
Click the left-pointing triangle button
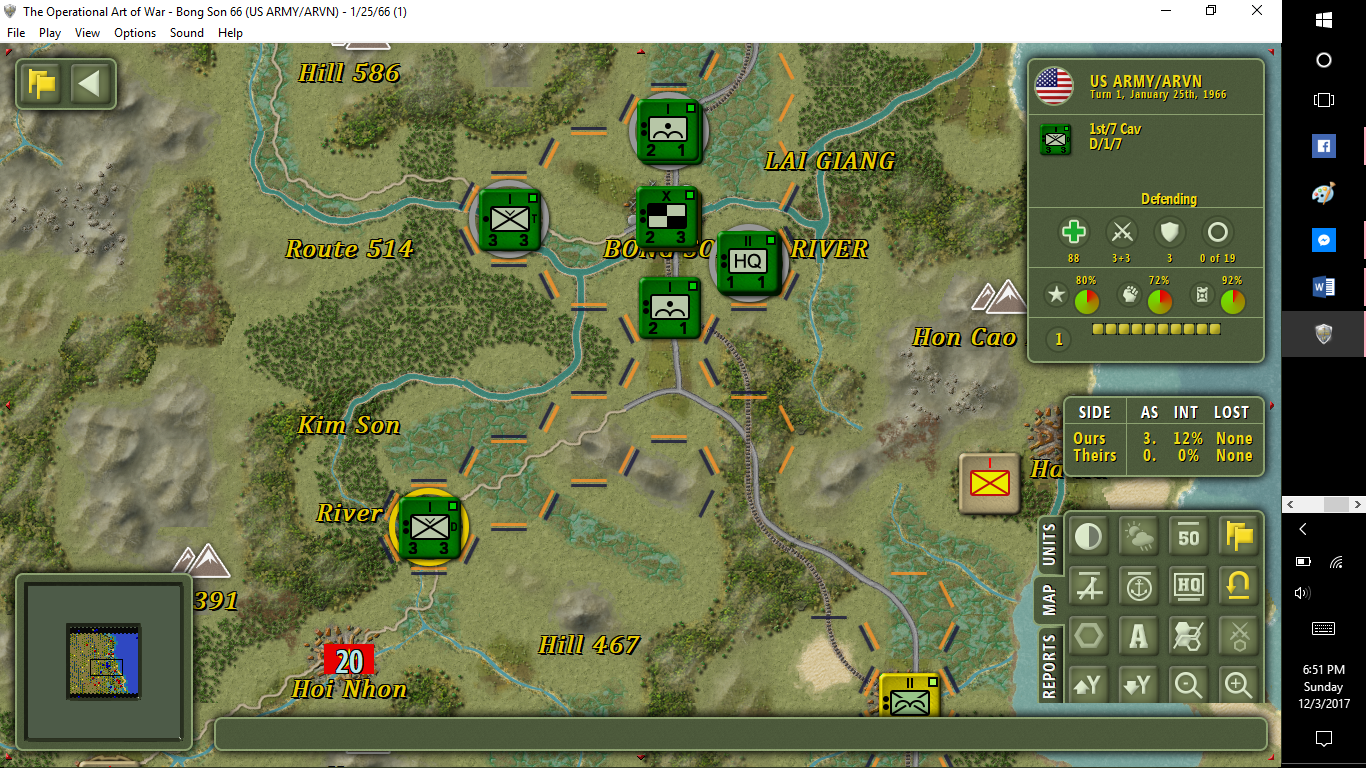coord(90,84)
